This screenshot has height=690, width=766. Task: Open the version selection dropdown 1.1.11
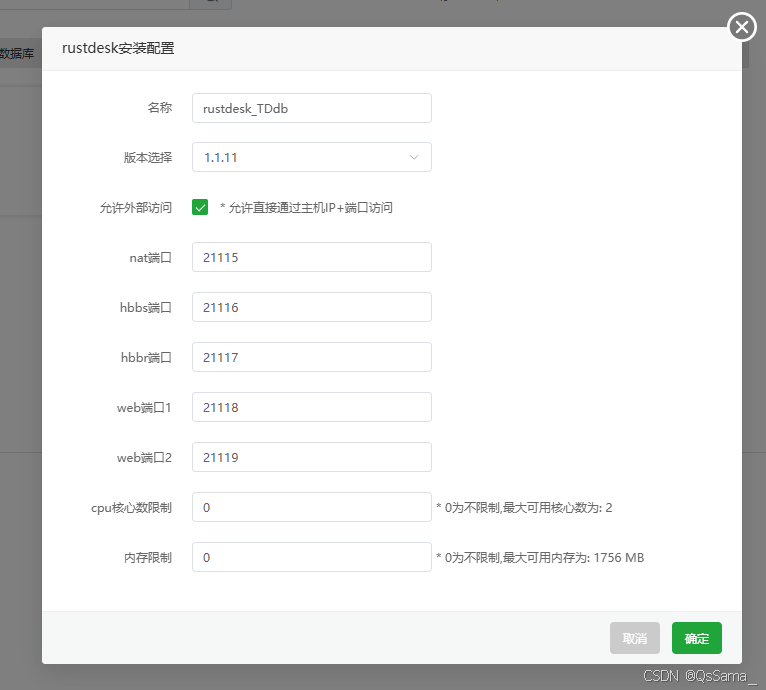point(312,157)
